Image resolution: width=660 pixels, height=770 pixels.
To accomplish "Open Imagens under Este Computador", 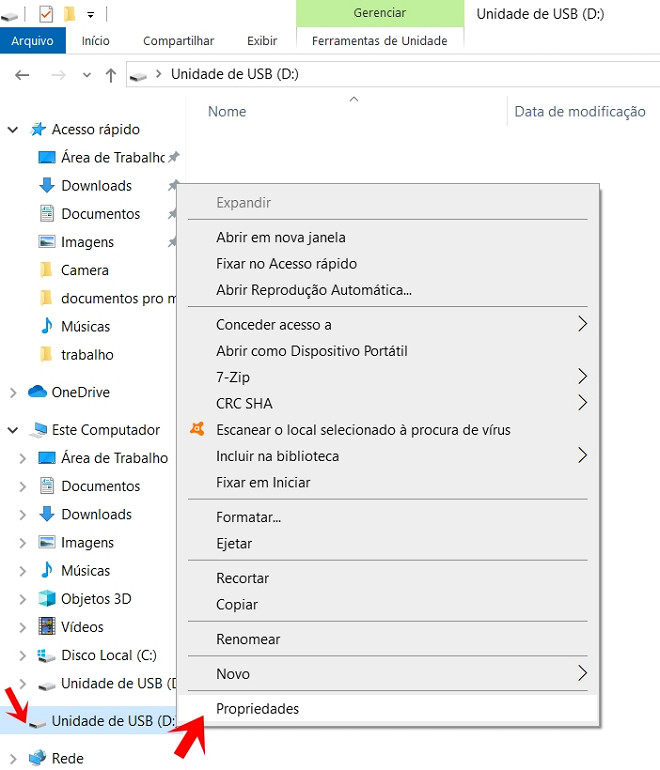I will click(x=87, y=543).
